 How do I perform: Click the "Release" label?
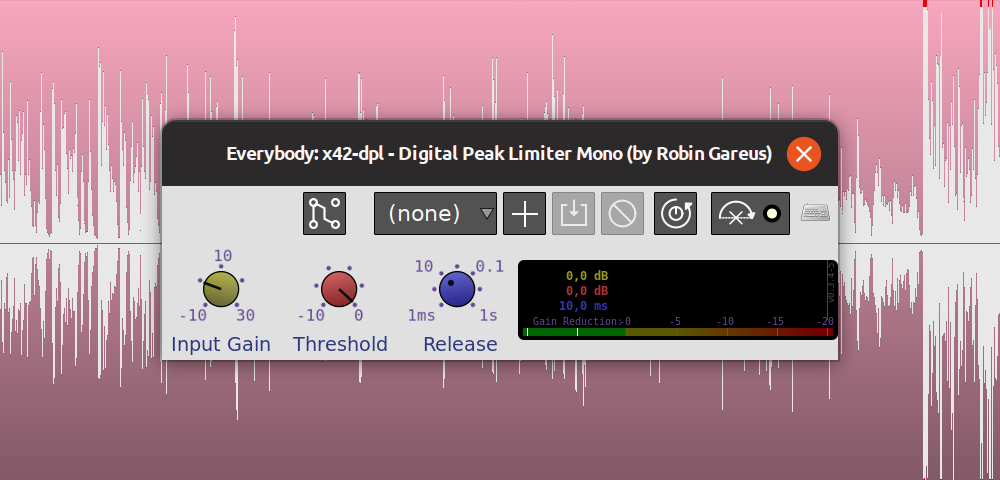(x=460, y=344)
